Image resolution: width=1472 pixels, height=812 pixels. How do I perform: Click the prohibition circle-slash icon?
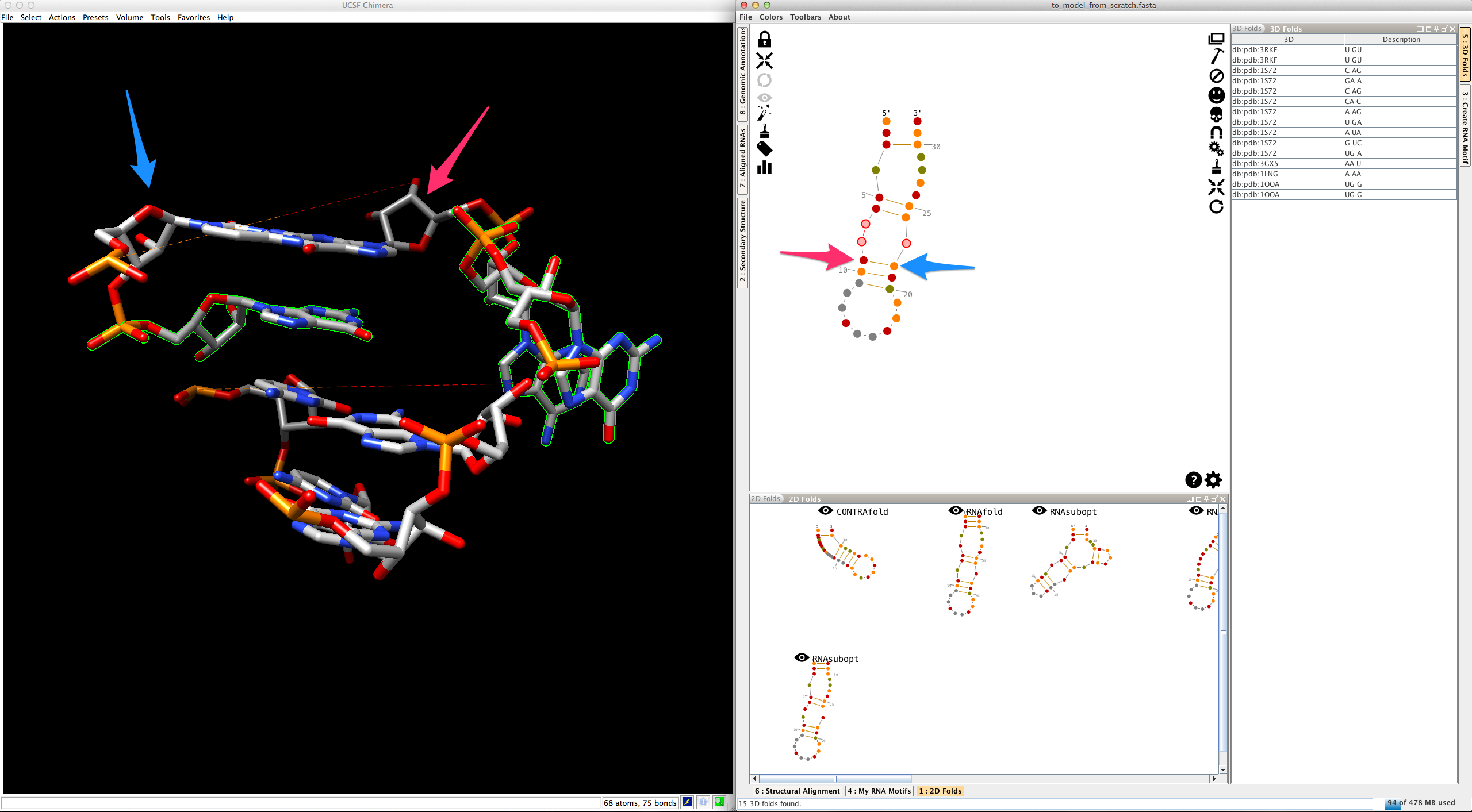click(x=1216, y=75)
